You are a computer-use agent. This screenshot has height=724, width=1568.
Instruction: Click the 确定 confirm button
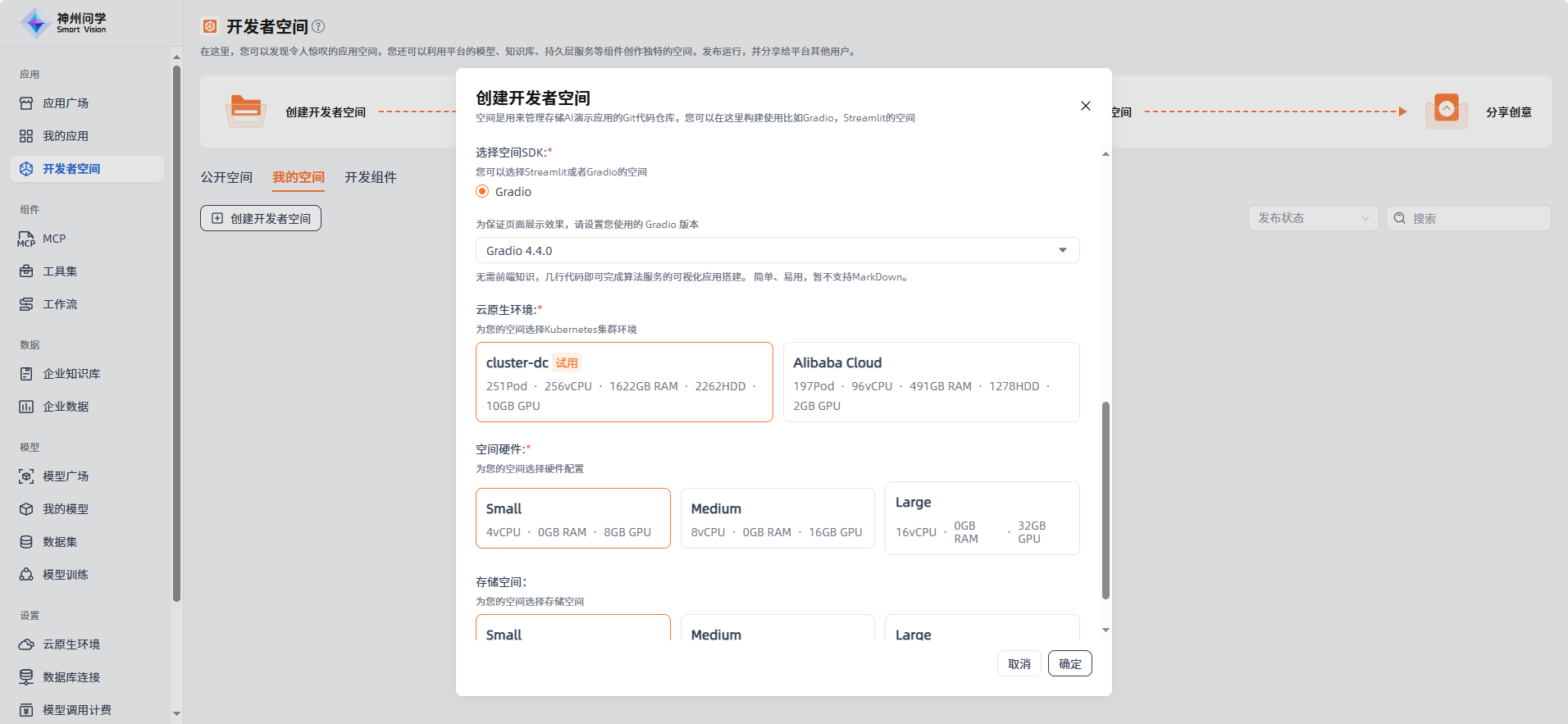(1069, 664)
